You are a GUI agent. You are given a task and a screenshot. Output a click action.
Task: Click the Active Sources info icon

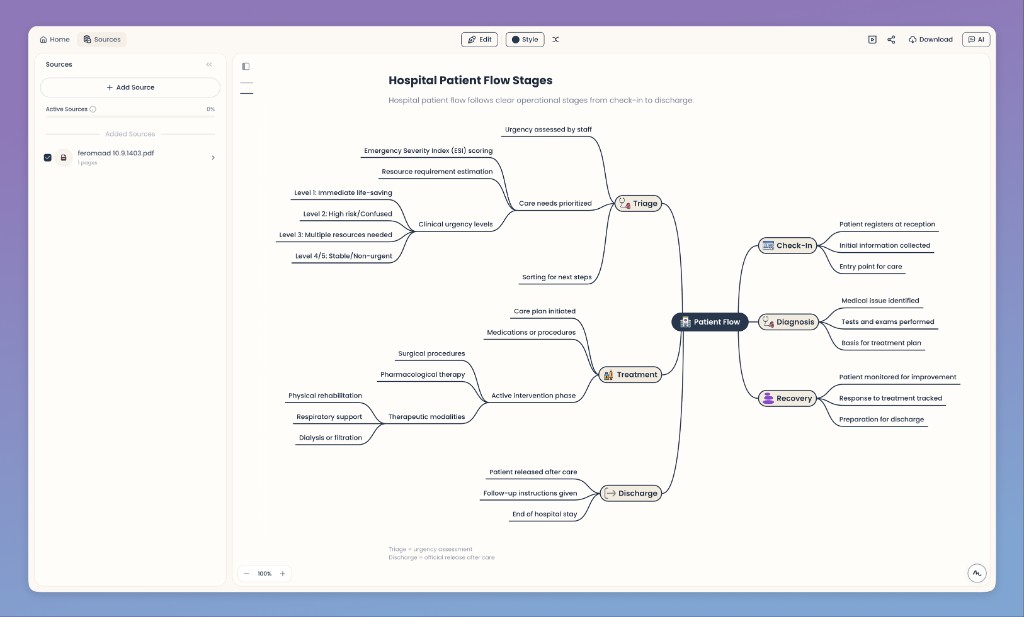[92, 109]
